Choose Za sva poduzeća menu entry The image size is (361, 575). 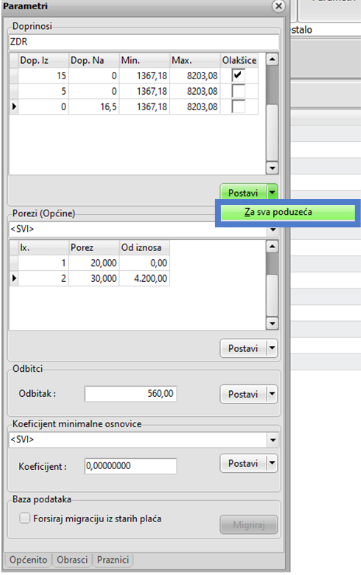coord(287,212)
